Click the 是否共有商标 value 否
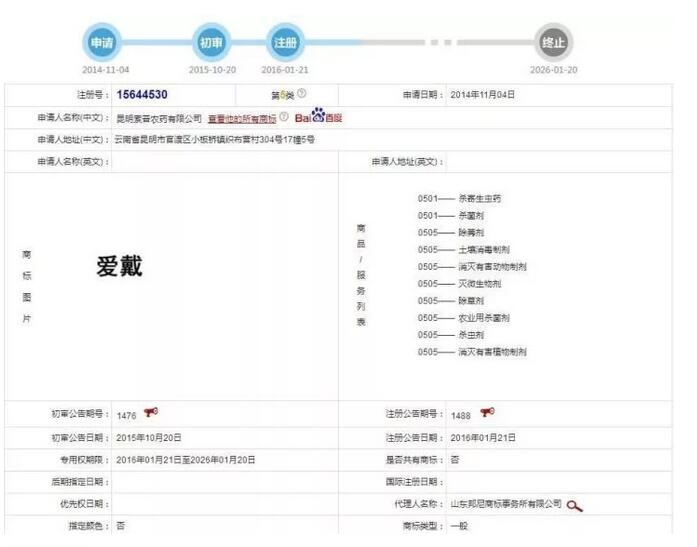Image resolution: width=697 pixels, height=547 pixels. (x=455, y=460)
